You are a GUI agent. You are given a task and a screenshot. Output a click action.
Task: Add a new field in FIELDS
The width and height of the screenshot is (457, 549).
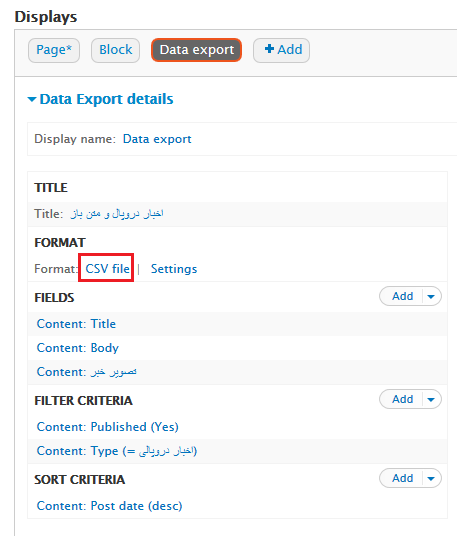click(x=402, y=296)
